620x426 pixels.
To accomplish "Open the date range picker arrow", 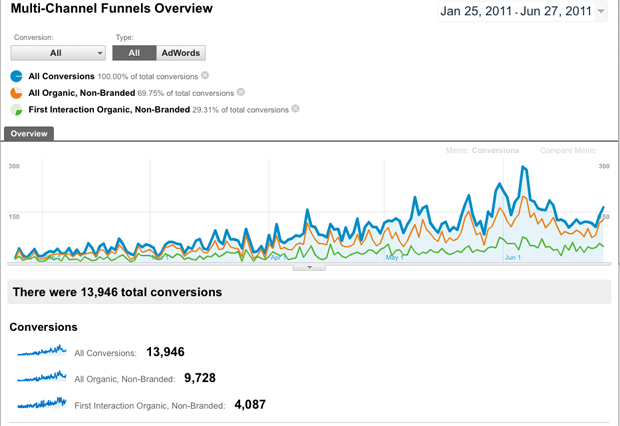I will (x=600, y=13).
